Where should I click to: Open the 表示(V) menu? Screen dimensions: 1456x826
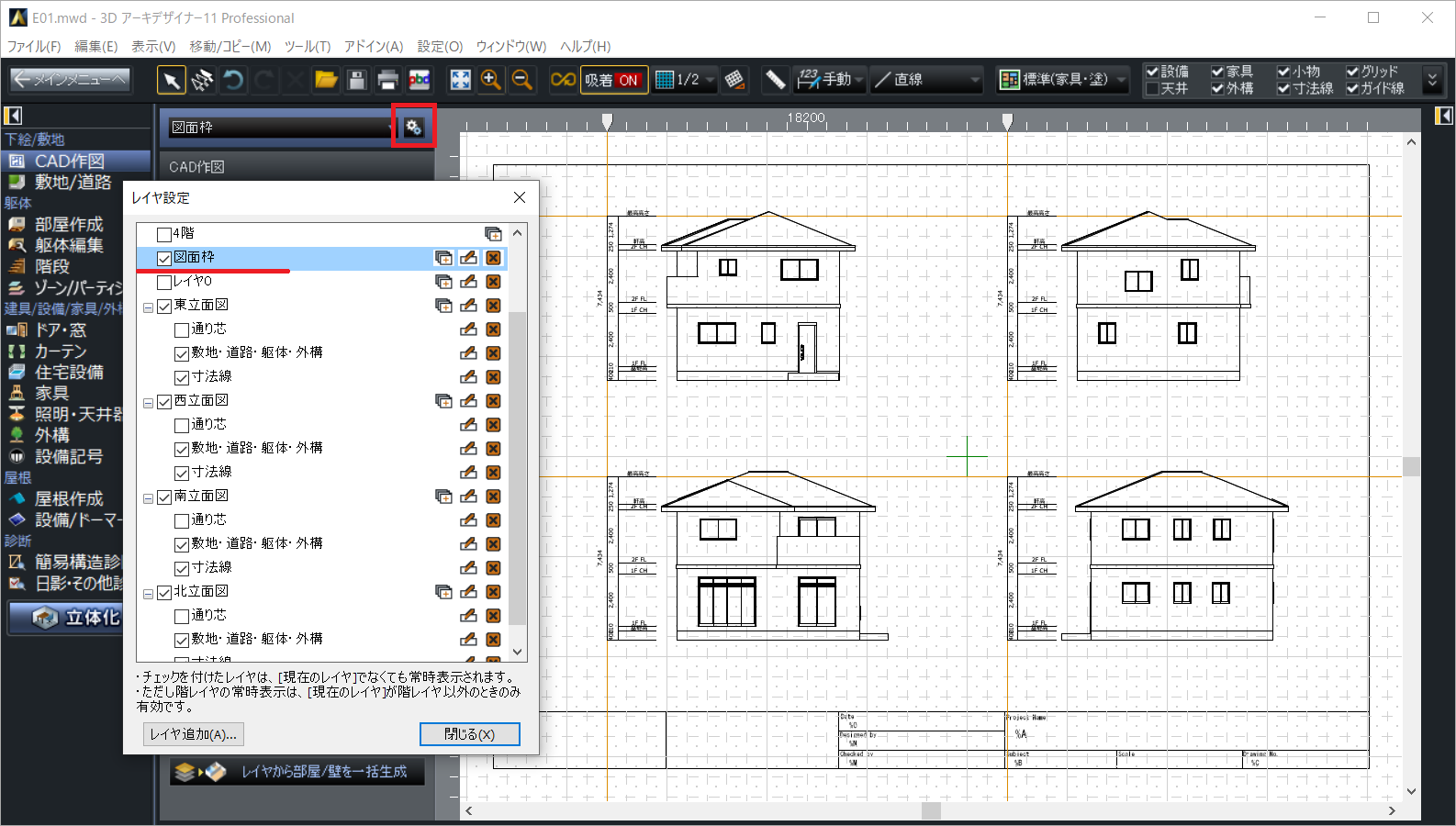click(x=152, y=46)
